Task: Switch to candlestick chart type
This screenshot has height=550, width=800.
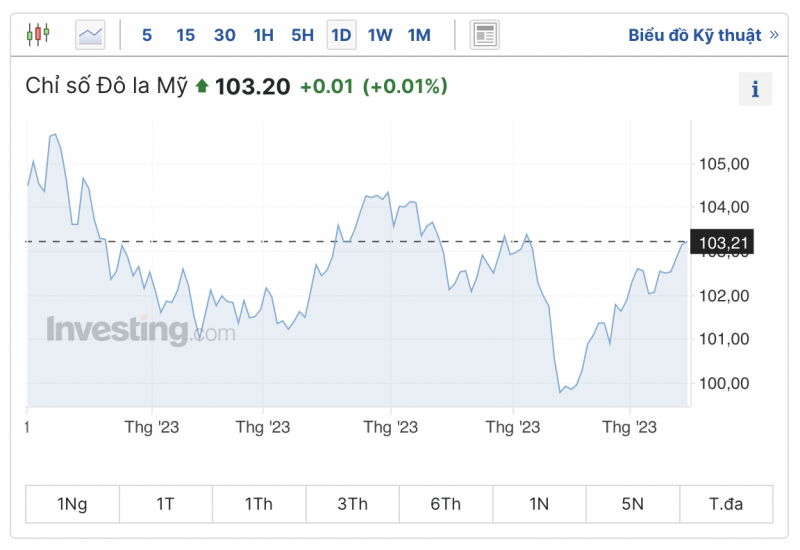Action: pyautogui.click(x=38, y=35)
